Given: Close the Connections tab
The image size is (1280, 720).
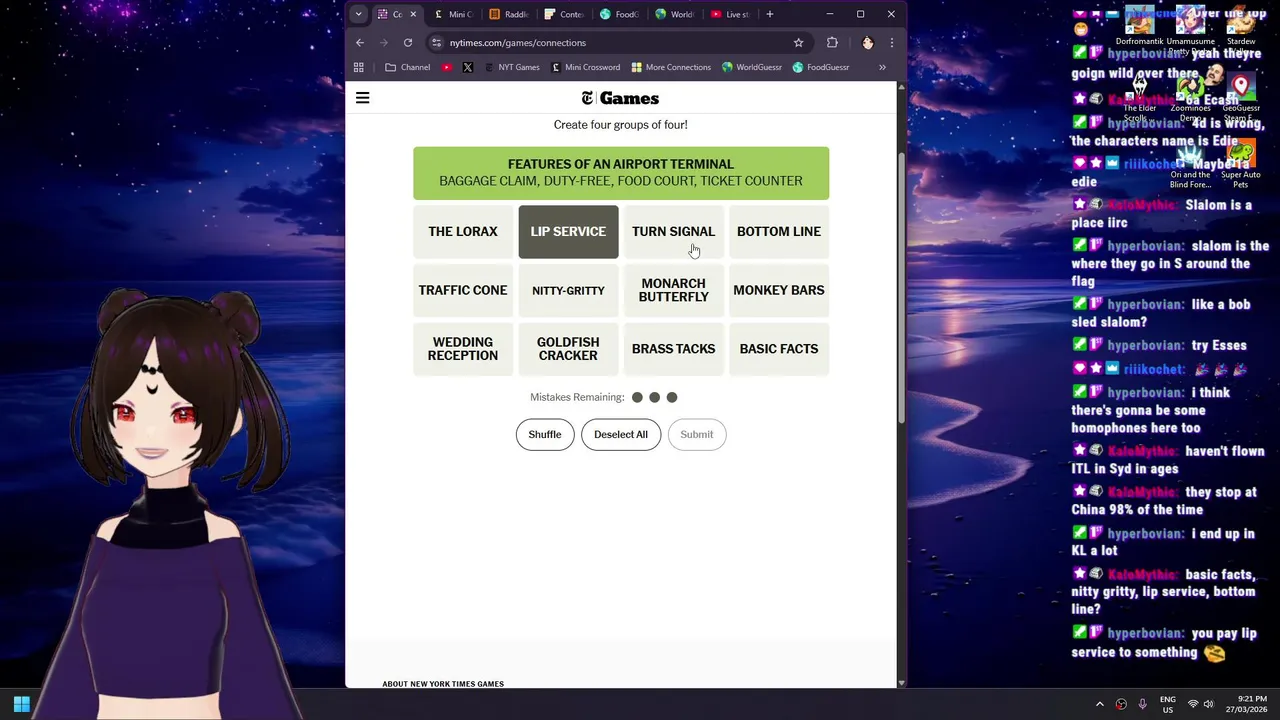Looking at the screenshot, I should pos(412,14).
